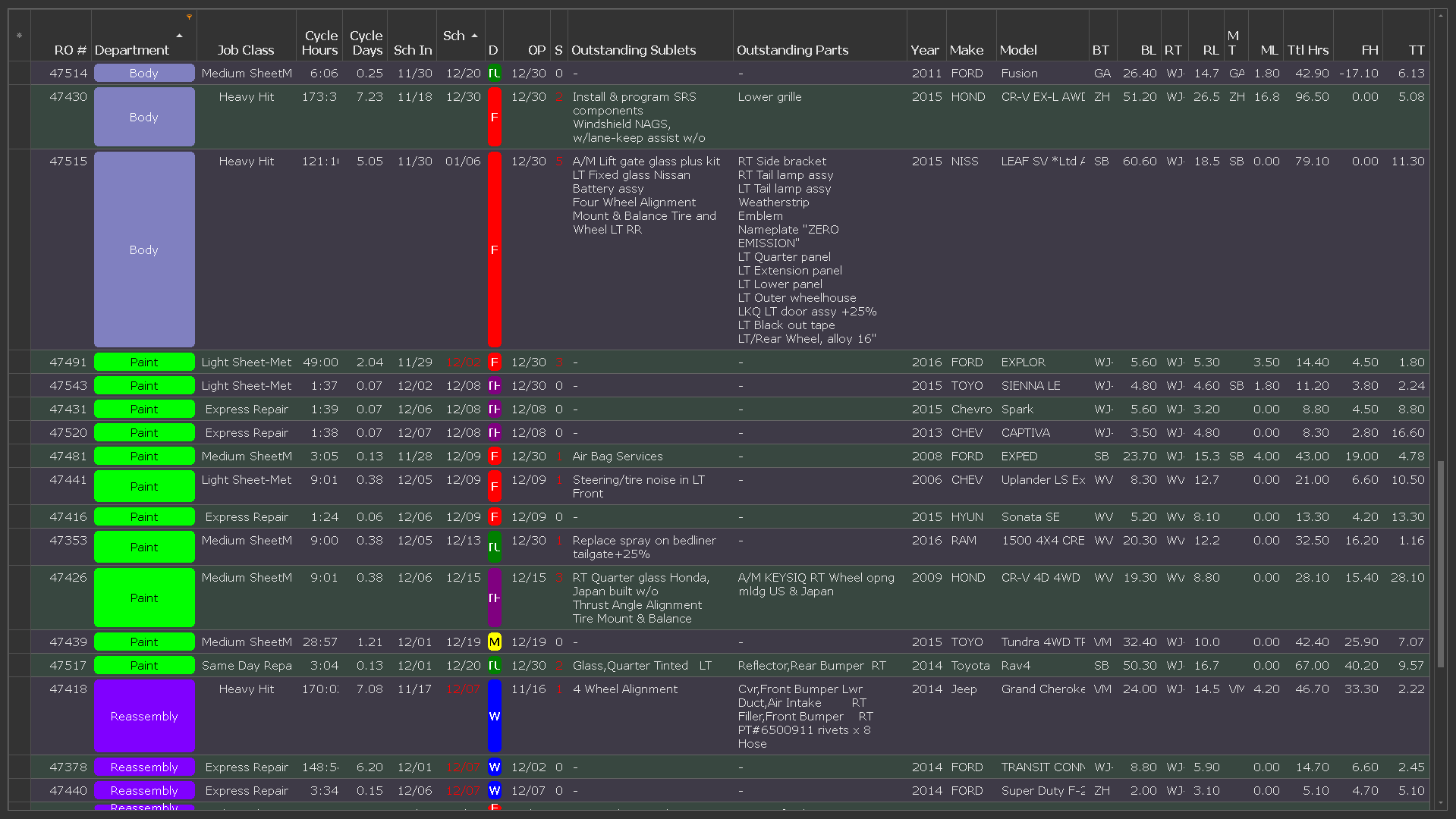Screen dimensions: 1456x819
Task: Click '4 Wheel Alignment' sublet entry
Action: pos(625,689)
